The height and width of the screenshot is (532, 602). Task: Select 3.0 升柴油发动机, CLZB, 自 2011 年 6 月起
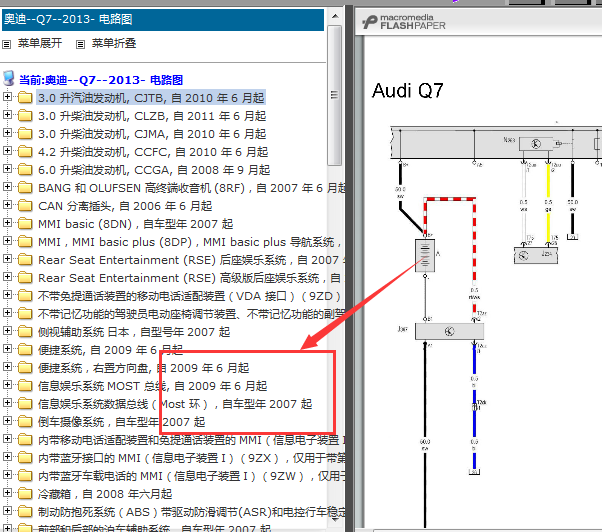pyautogui.click(x=152, y=116)
